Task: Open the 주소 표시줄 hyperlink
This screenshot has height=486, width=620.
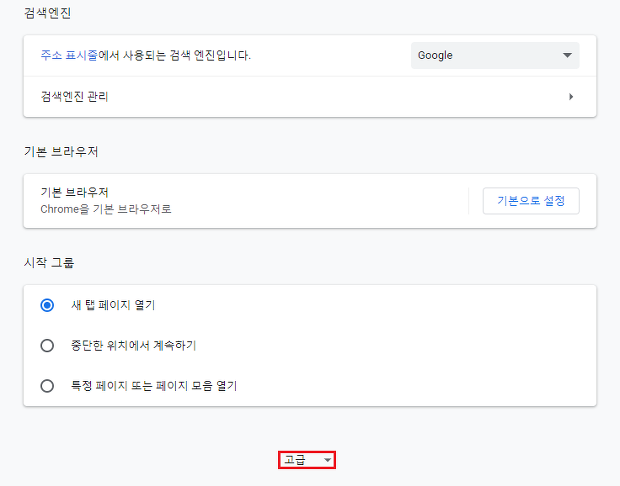Action: pos(69,55)
